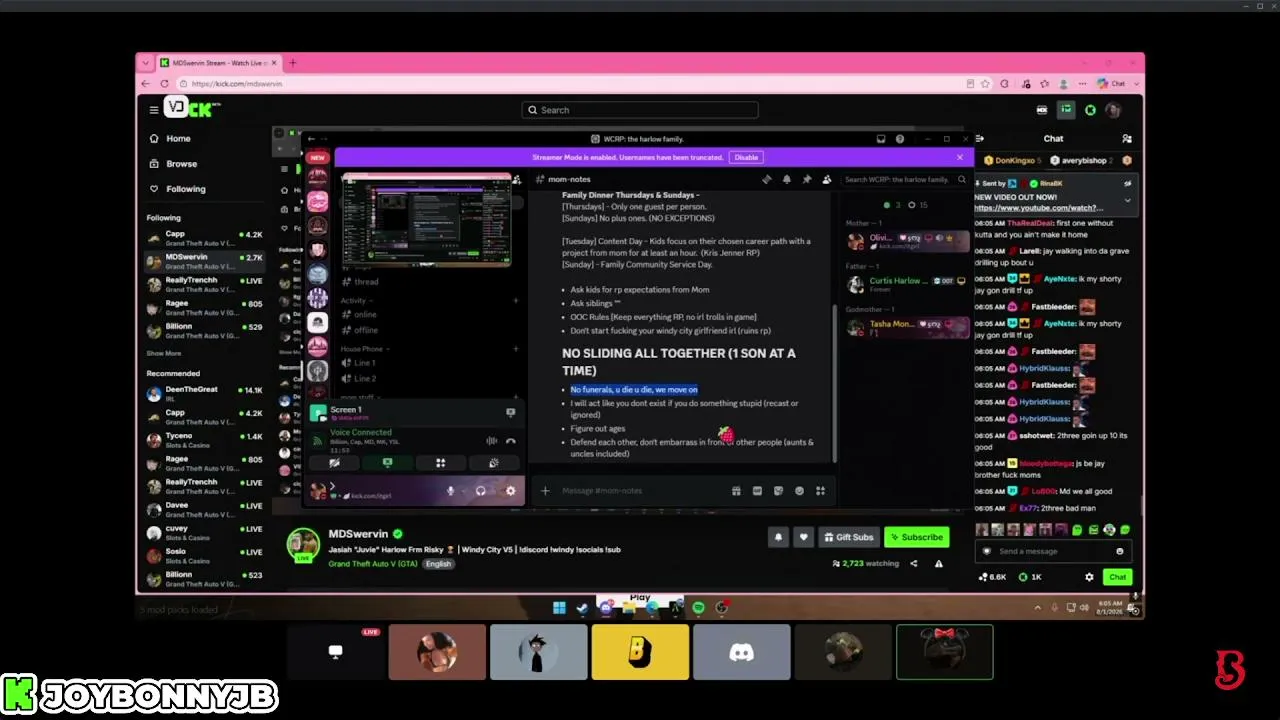Viewport: 1280px width, 720px height.
Task: Open chat users list icon
Action: pos(1127,139)
